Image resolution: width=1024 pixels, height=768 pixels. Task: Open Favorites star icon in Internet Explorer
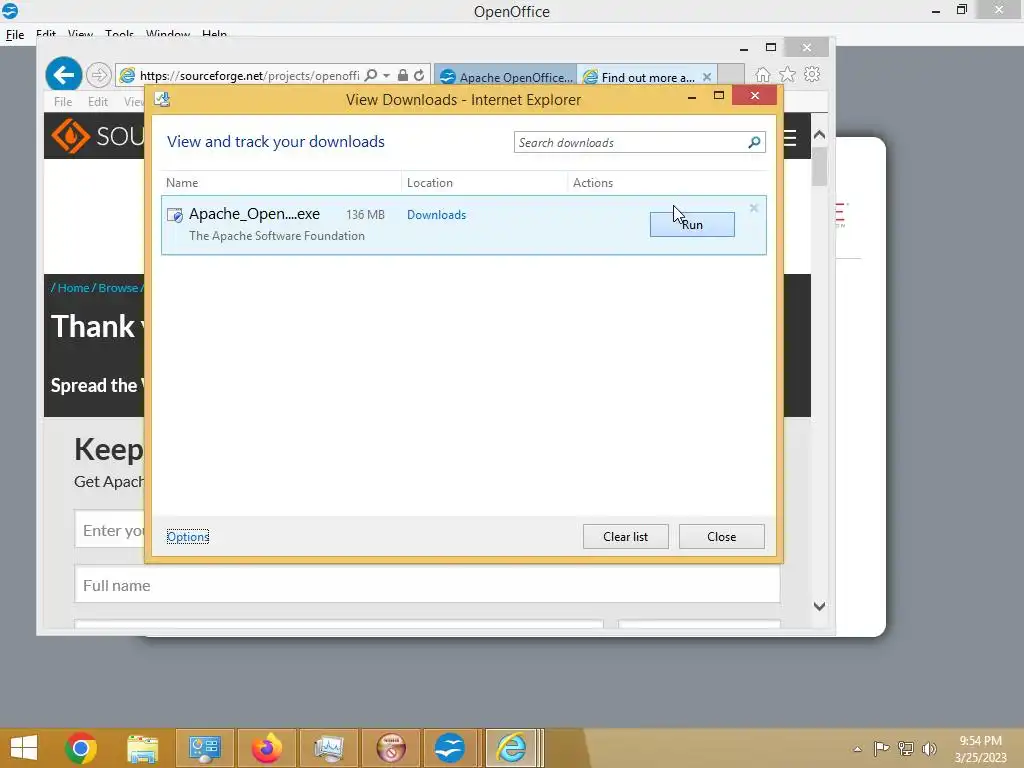pos(788,74)
